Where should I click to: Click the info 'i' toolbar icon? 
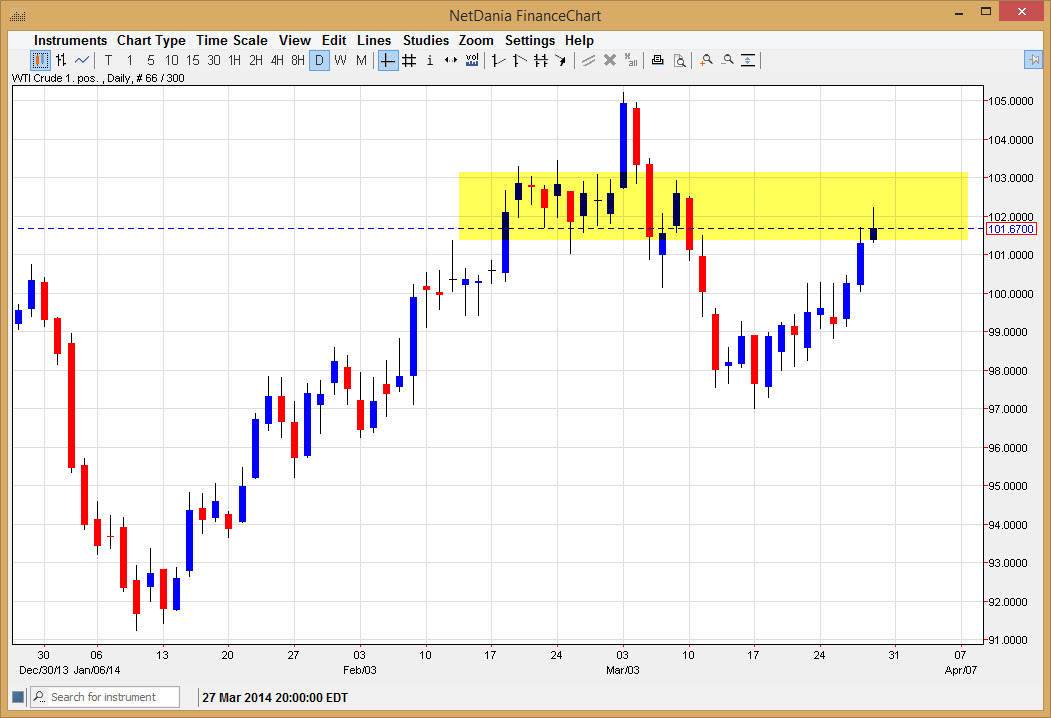(x=430, y=60)
